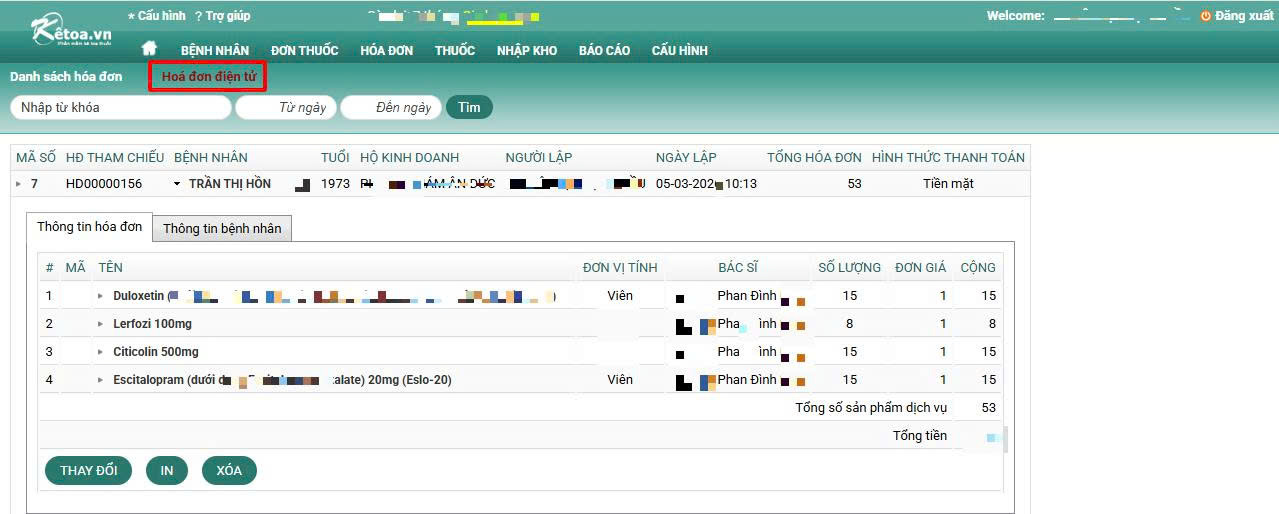Expand the Citicolin 500mg row
Viewport: 1279px width, 514px height.
point(100,352)
